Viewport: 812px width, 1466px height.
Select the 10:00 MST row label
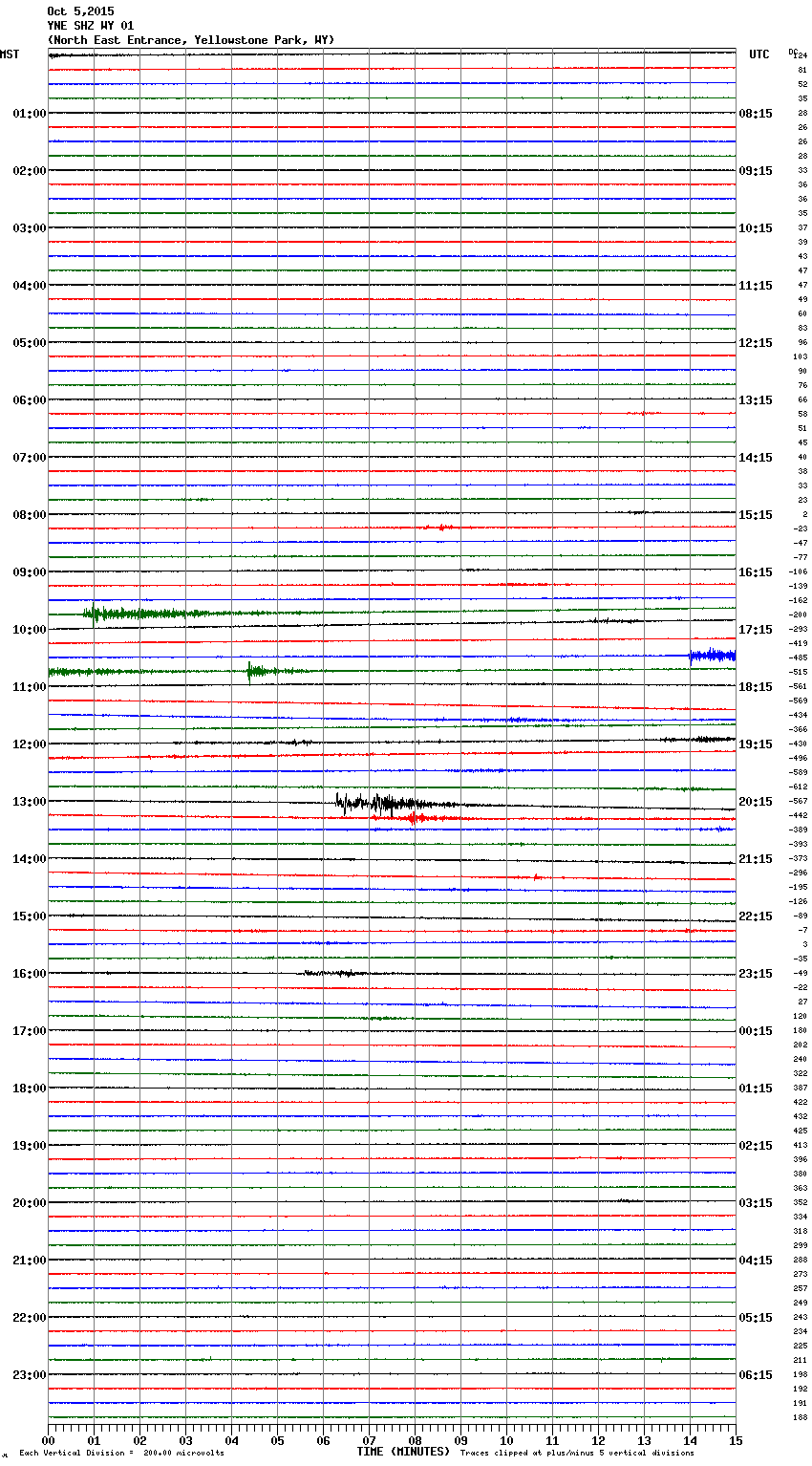[x=30, y=630]
